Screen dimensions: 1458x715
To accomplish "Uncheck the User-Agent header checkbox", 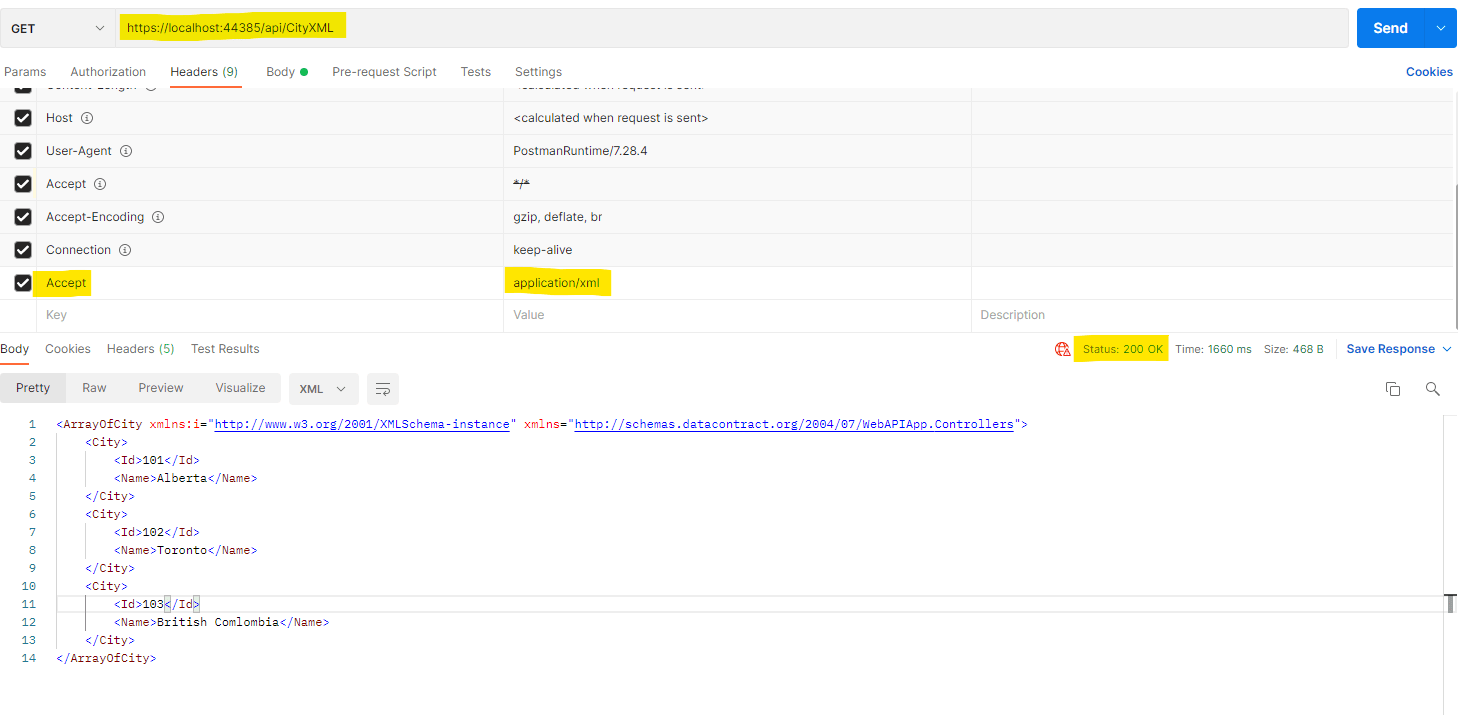I will (x=23, y=151).
